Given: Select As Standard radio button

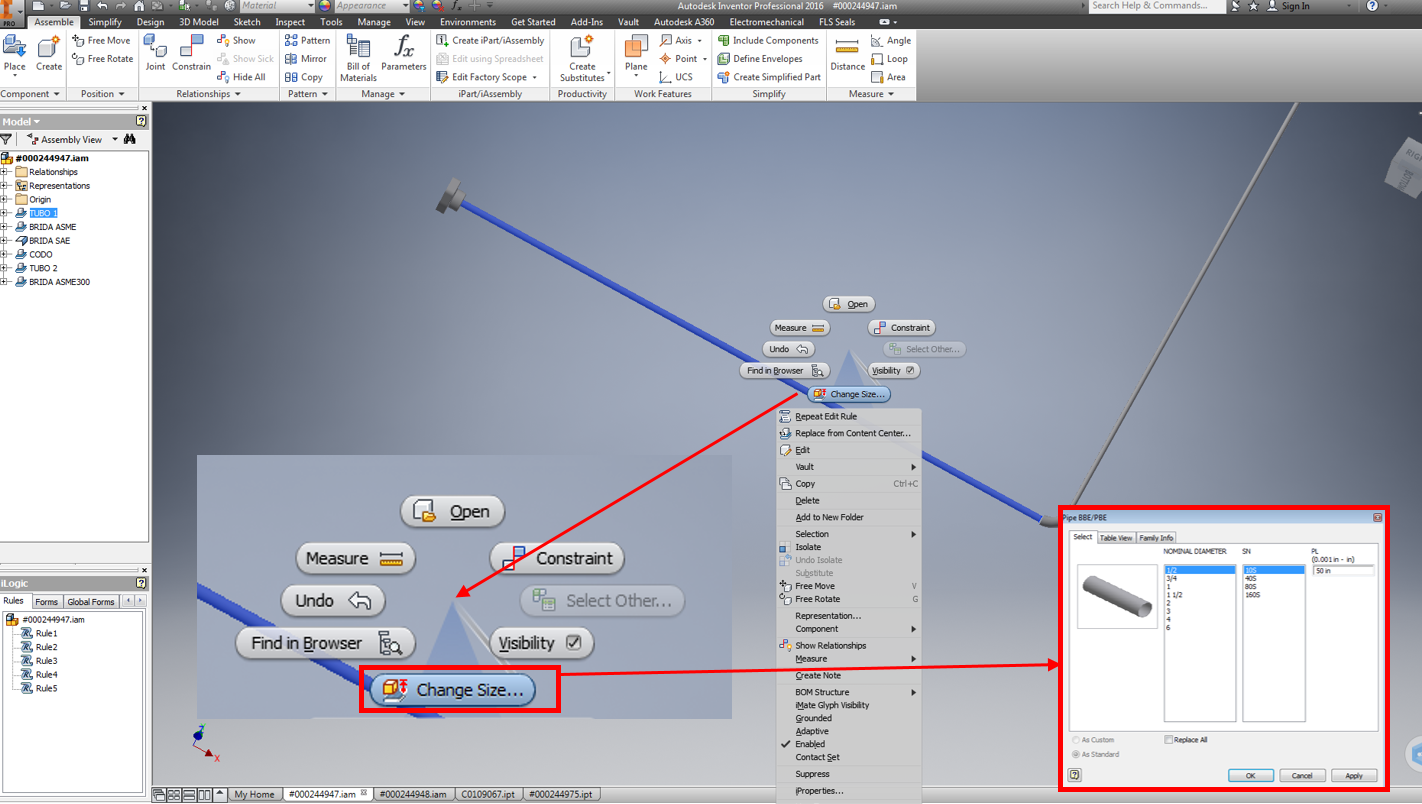Looking at the screenshot, I should click(x=1075, y=754).
